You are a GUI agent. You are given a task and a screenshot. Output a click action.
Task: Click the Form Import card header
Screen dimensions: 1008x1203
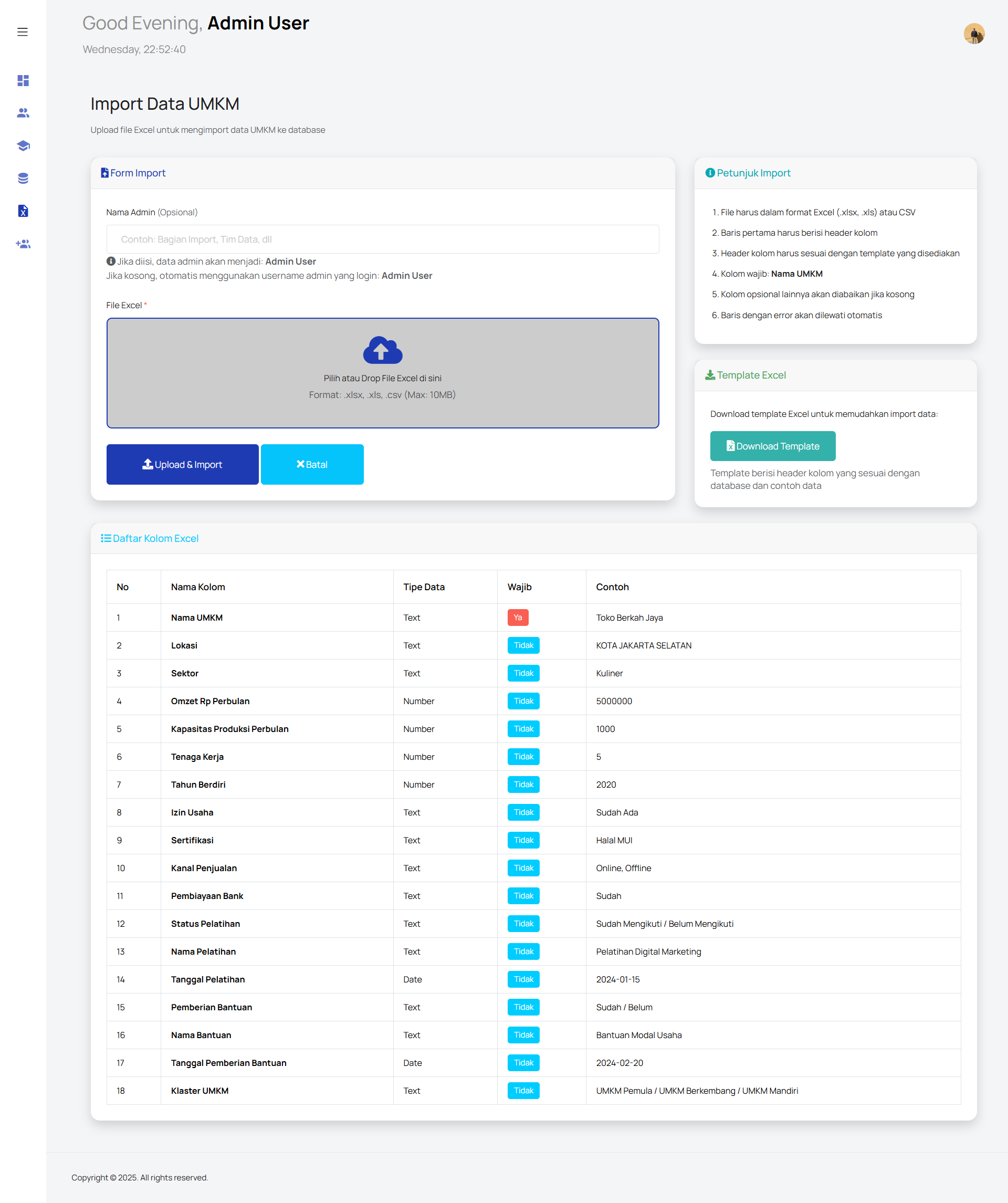coord(138,173)
